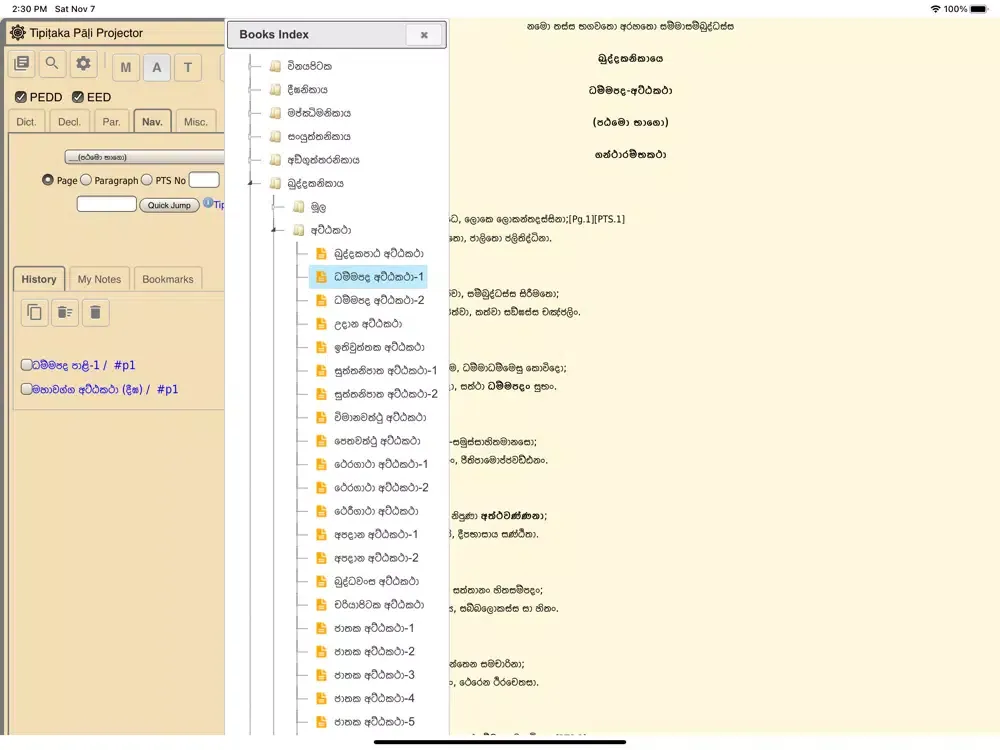
Task: Open ජාතක අට්ඨකථා-5 in books tree
Action: coord(374,722)
